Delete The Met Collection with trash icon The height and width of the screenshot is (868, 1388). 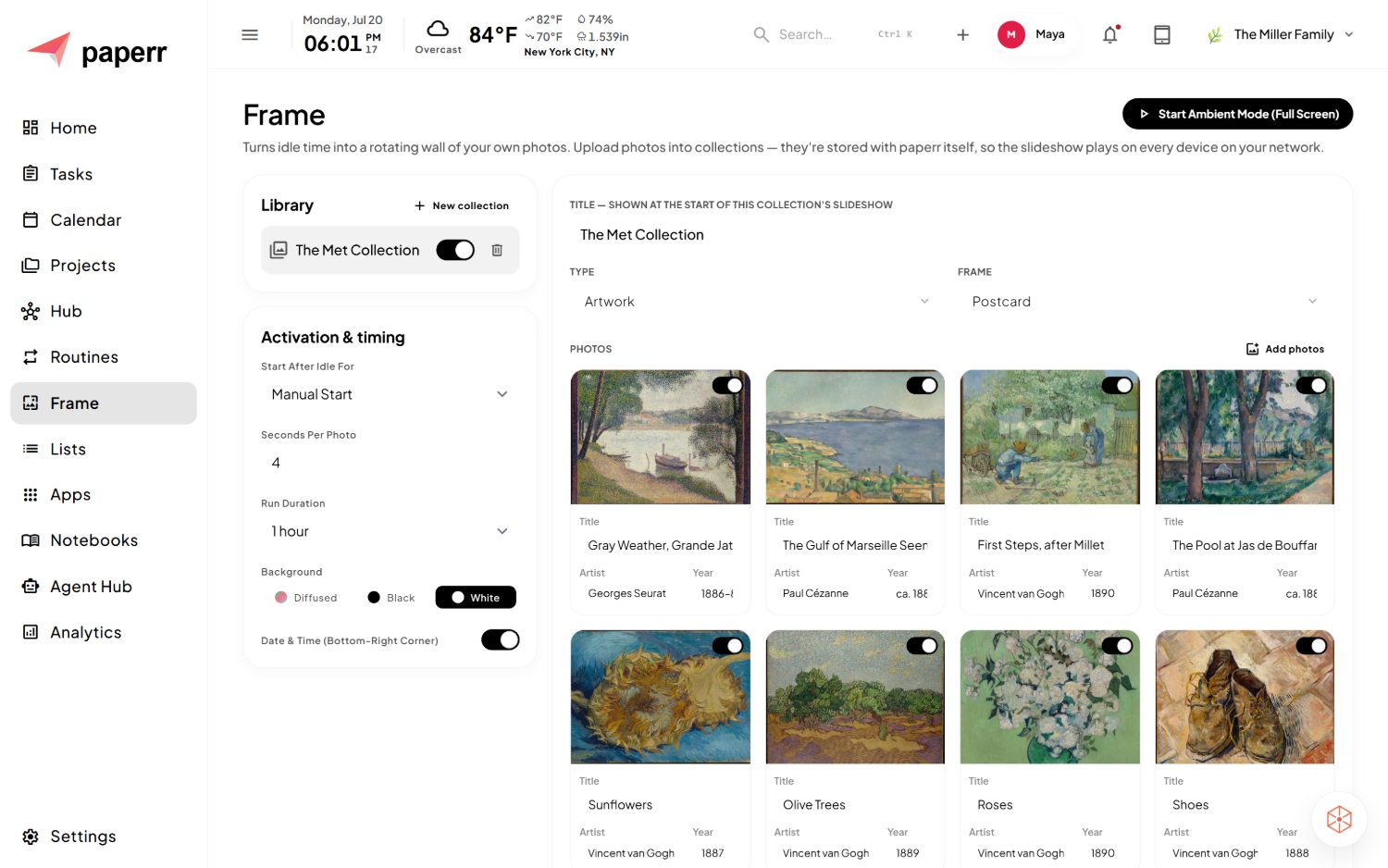tap(497, 250)
